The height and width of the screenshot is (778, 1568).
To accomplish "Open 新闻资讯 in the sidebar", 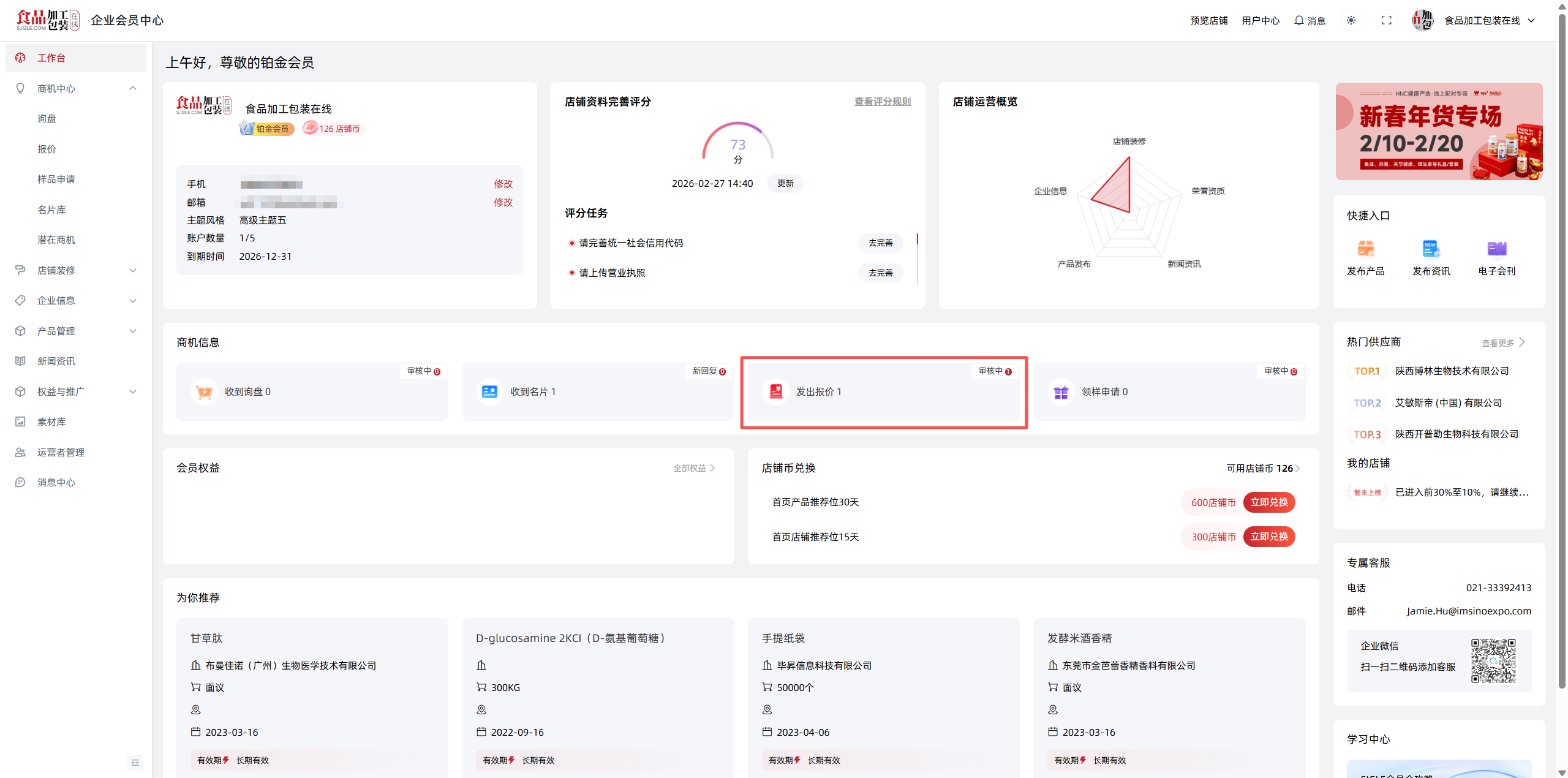I will coord(56,361).
